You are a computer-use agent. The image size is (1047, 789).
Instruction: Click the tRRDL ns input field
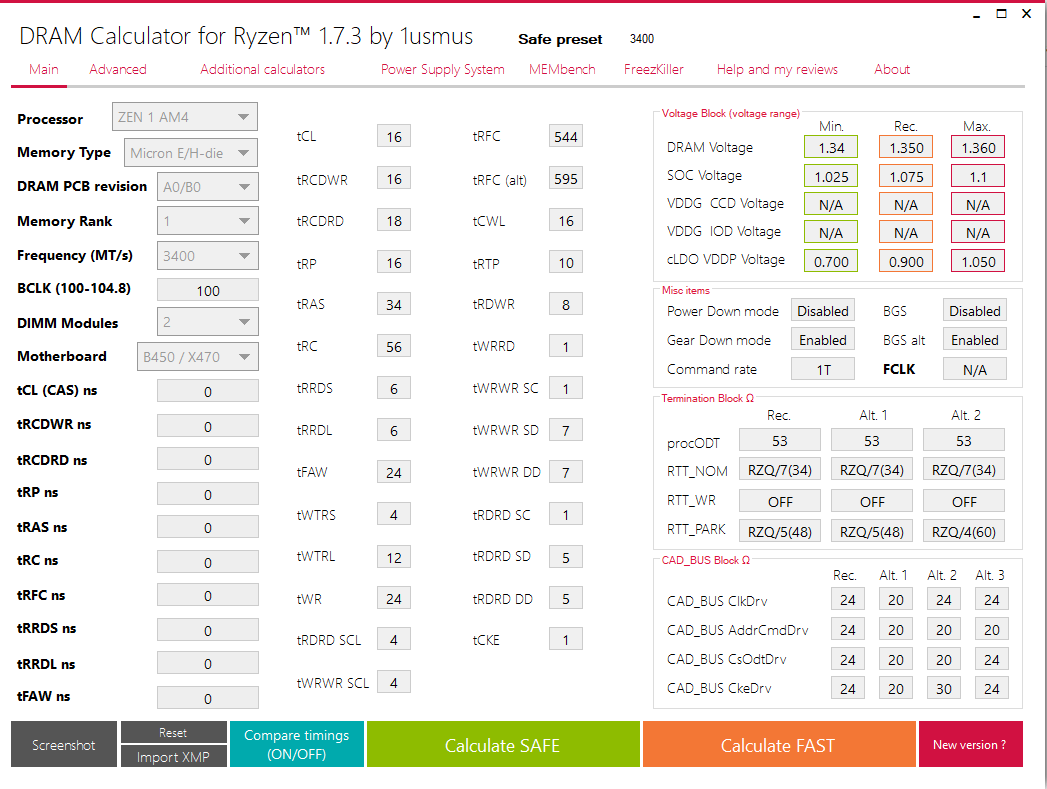point(208,664)
